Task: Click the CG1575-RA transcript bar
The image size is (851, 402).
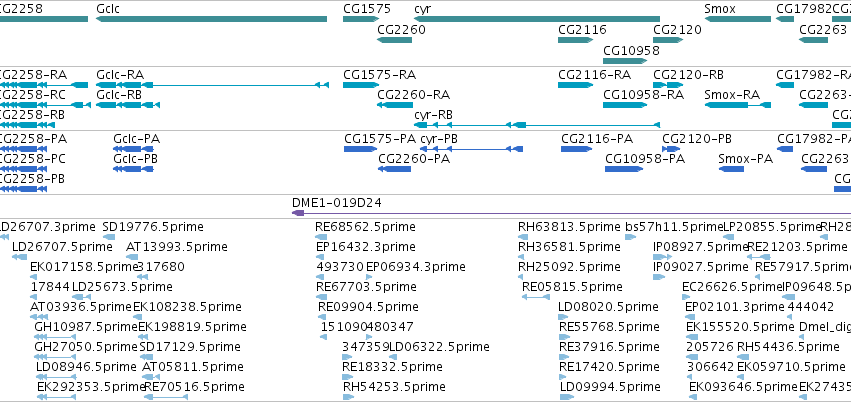Action: point(361,85)
